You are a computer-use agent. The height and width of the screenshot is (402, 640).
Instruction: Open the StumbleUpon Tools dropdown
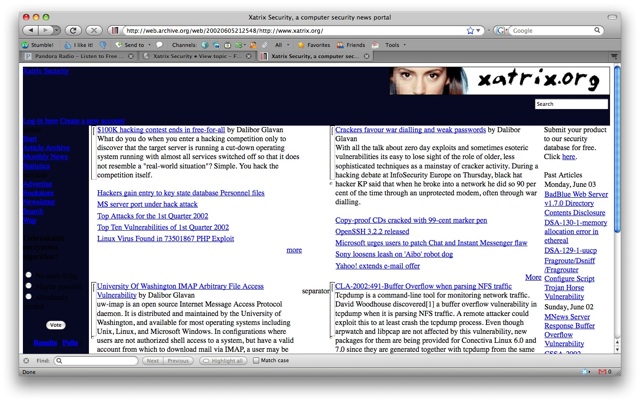point(395,45)
